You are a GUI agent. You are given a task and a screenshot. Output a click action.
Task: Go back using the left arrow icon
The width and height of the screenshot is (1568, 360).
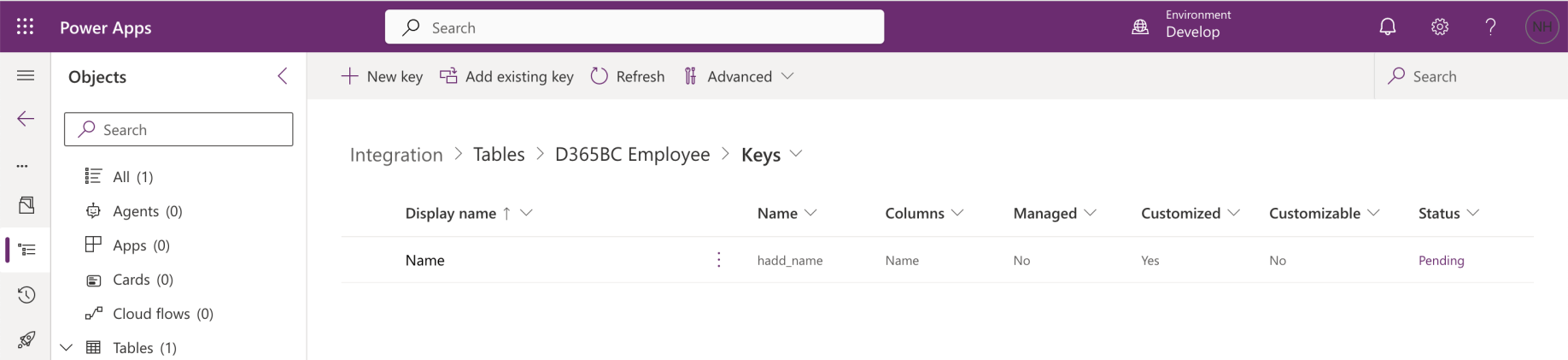pos(26,119)
